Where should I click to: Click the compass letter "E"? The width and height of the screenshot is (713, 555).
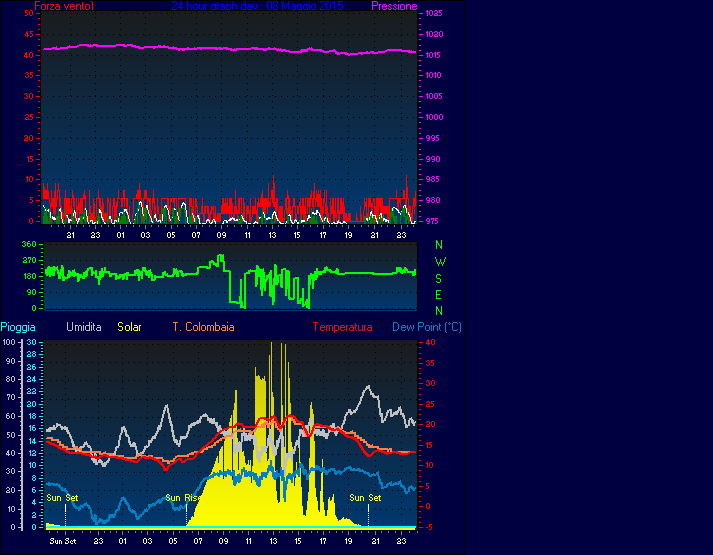(438, 295)
